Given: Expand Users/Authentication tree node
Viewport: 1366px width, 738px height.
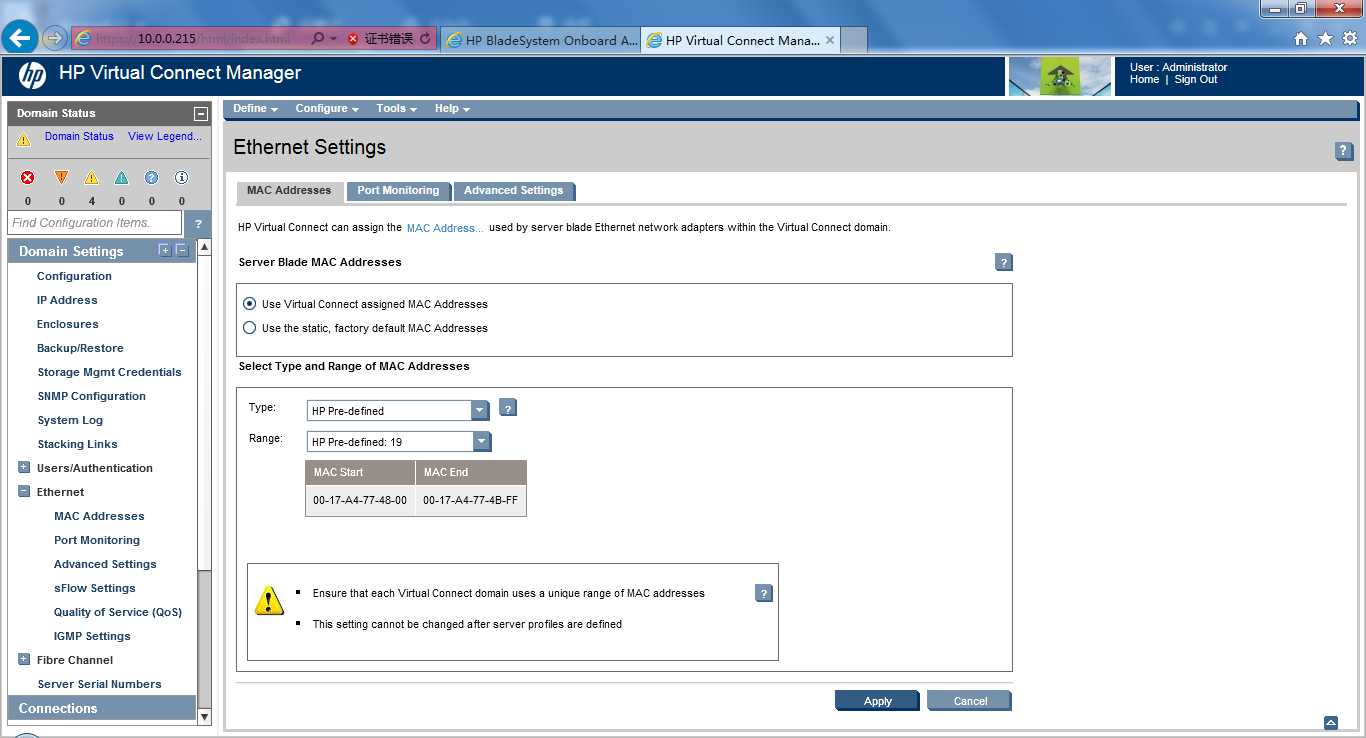Looking at the screenshot, I should pyautogui.click(x=24, y=468).
